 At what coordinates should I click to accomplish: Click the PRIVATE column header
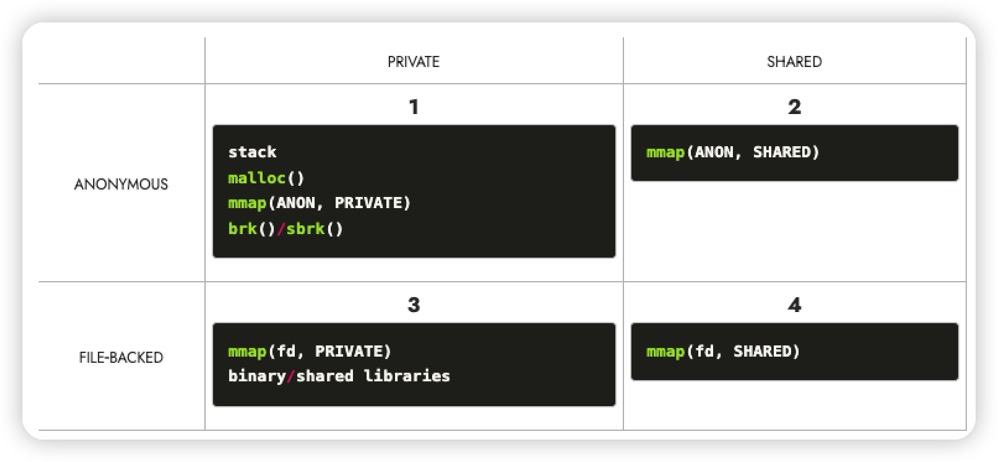tap(413, 62)
